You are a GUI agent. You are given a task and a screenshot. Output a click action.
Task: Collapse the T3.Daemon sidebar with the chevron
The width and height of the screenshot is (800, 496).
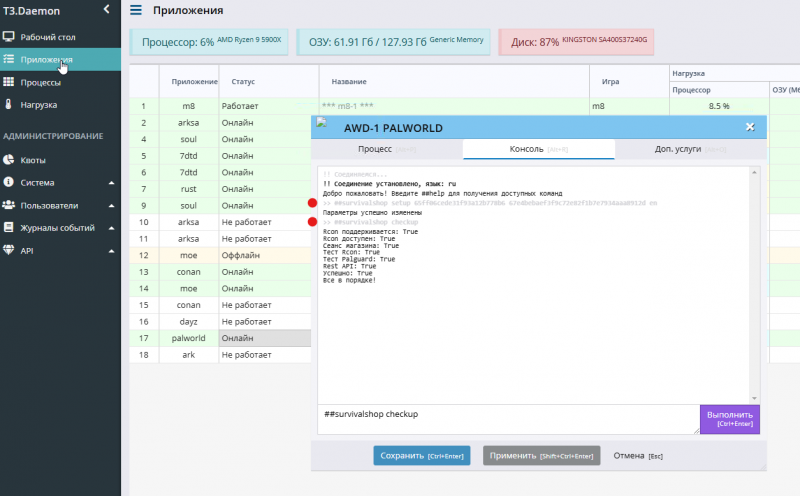tap(106, 9)
